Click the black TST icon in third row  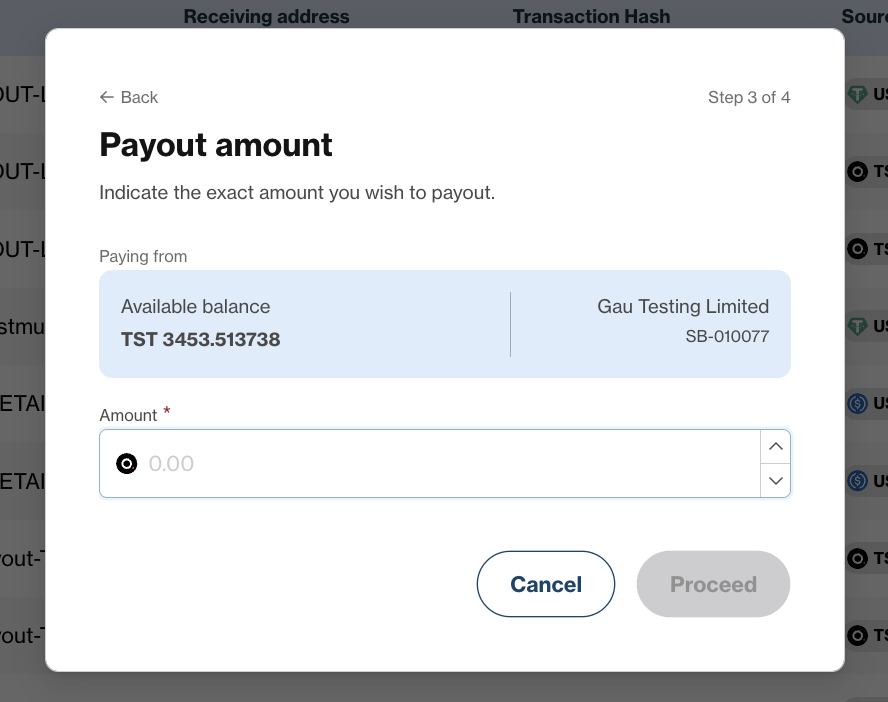[x=857, y=249]
